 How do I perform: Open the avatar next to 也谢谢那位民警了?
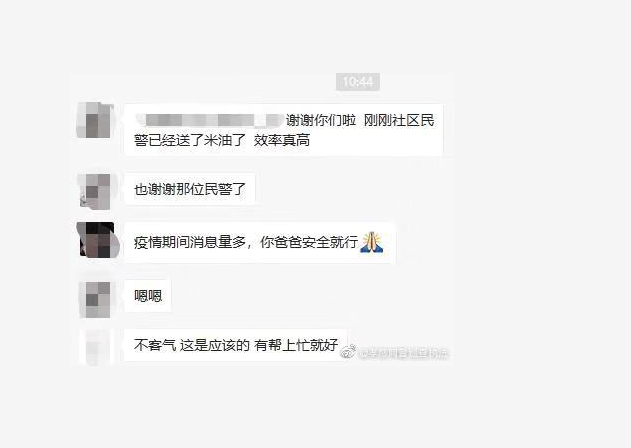coord(95,192)
